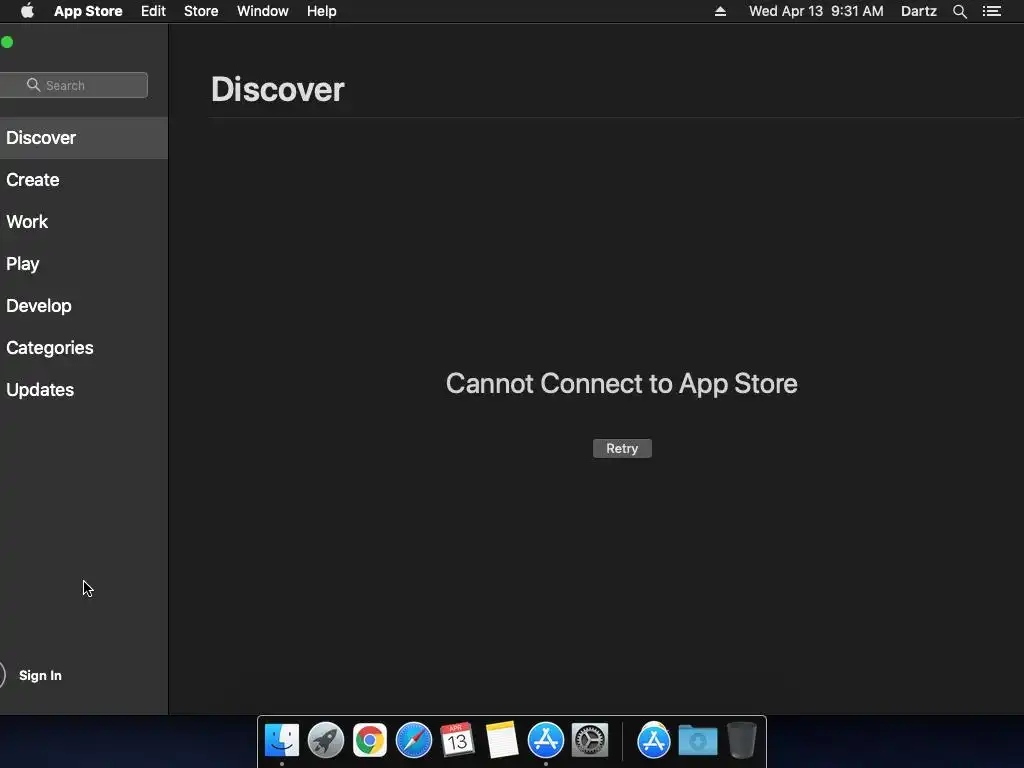Open the Apple menu
The height and width of the screenshot is (768, 1024).
tap(27, 11)
